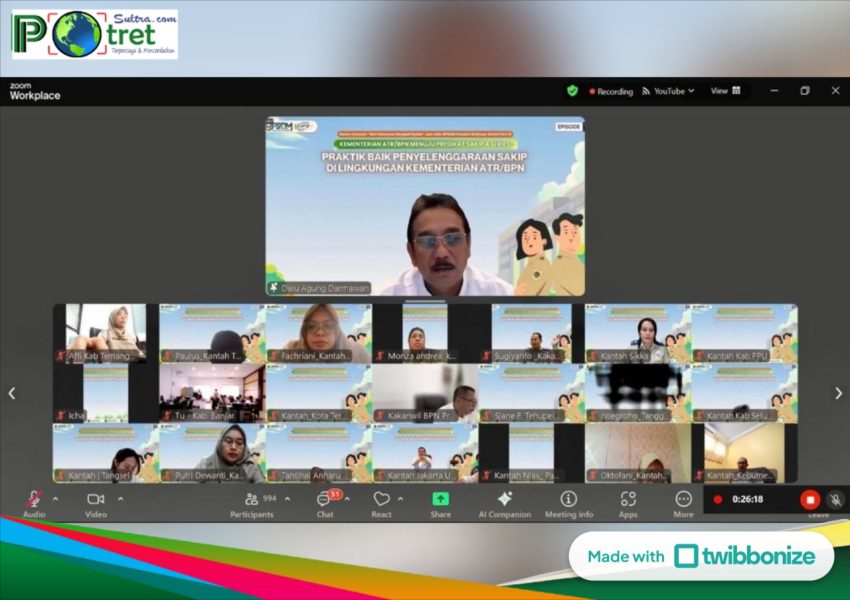Screen dimensions: 850x600
Task: Expand the chevron beside Participants
Action: pyautogui.click(x=287, y=498)
